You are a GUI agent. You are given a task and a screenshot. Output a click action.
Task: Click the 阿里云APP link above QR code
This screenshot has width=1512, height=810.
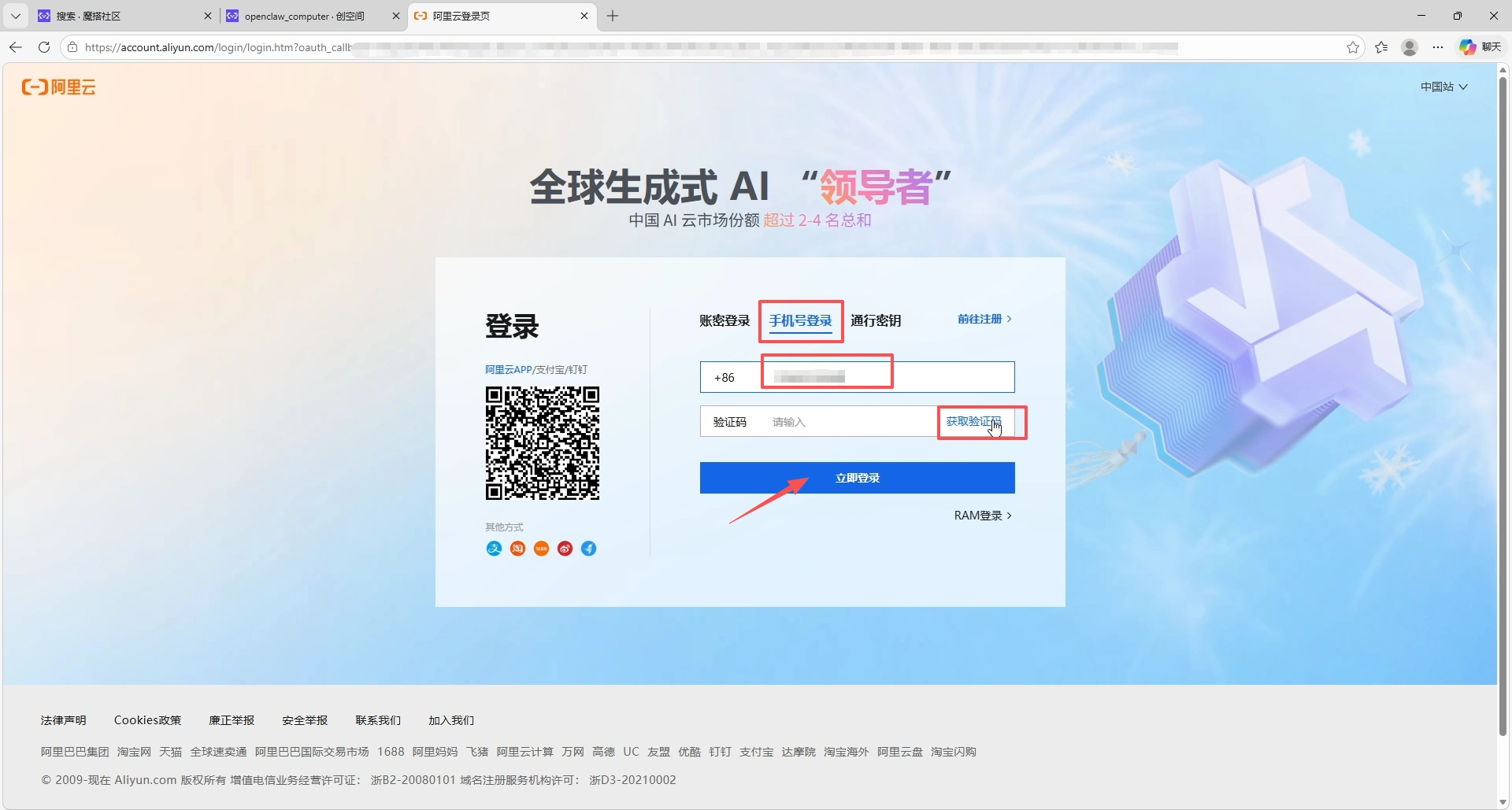(509, 369)
